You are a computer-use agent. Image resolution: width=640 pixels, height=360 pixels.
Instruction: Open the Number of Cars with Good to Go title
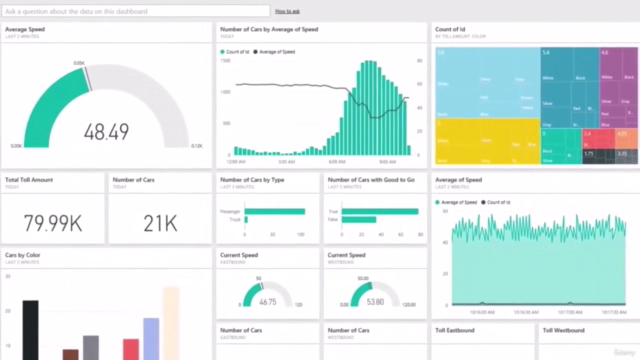point(371,180)
